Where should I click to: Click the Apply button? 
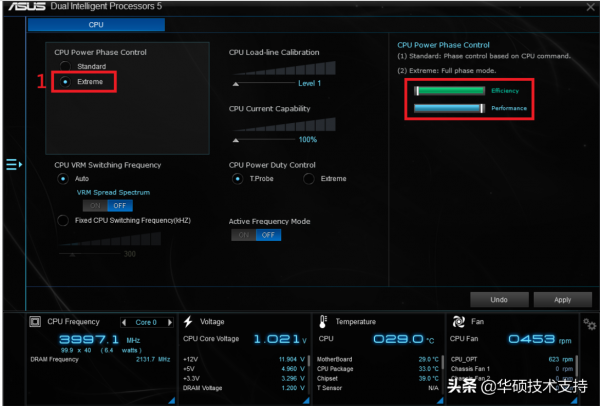pyautogui.click(x=562, y=300)
